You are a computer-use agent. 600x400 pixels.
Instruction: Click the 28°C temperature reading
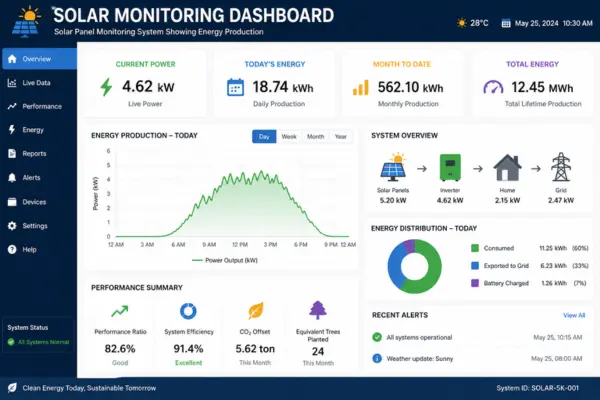[479, 23]
